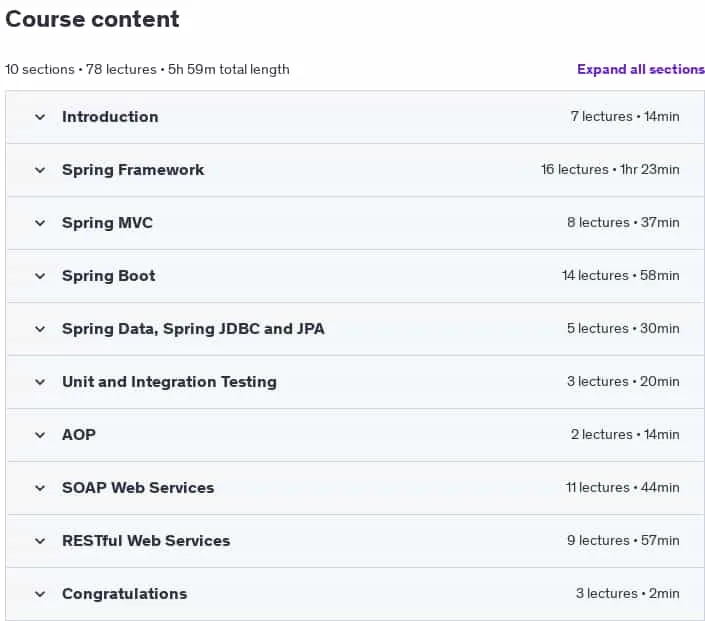Image resolution: width=705 pixels, height=621 pixels.
Task: Click the Congratulations section chevron
Action: pyautogui.click(x=40, y=594)
